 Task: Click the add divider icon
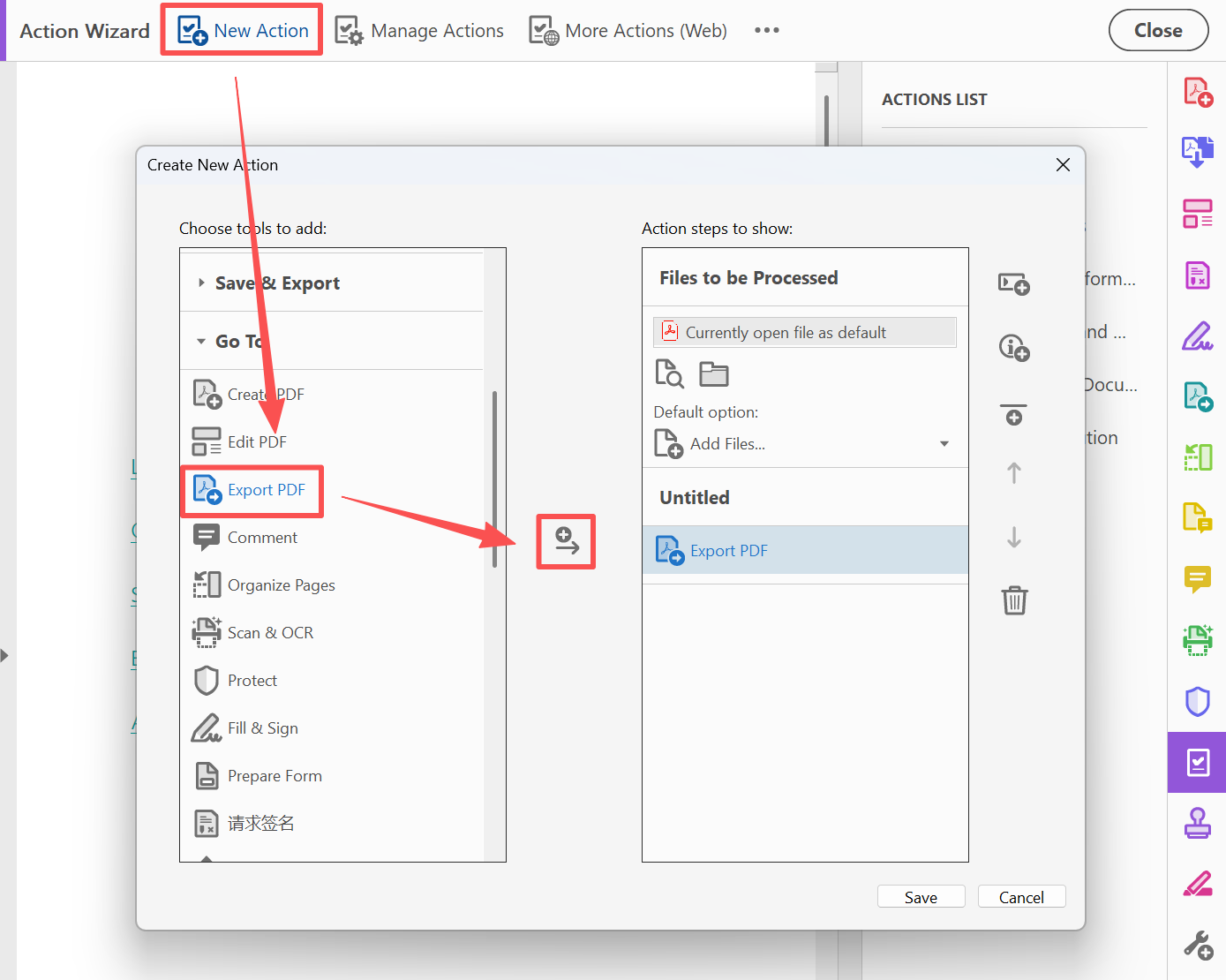coord(1014,414)
